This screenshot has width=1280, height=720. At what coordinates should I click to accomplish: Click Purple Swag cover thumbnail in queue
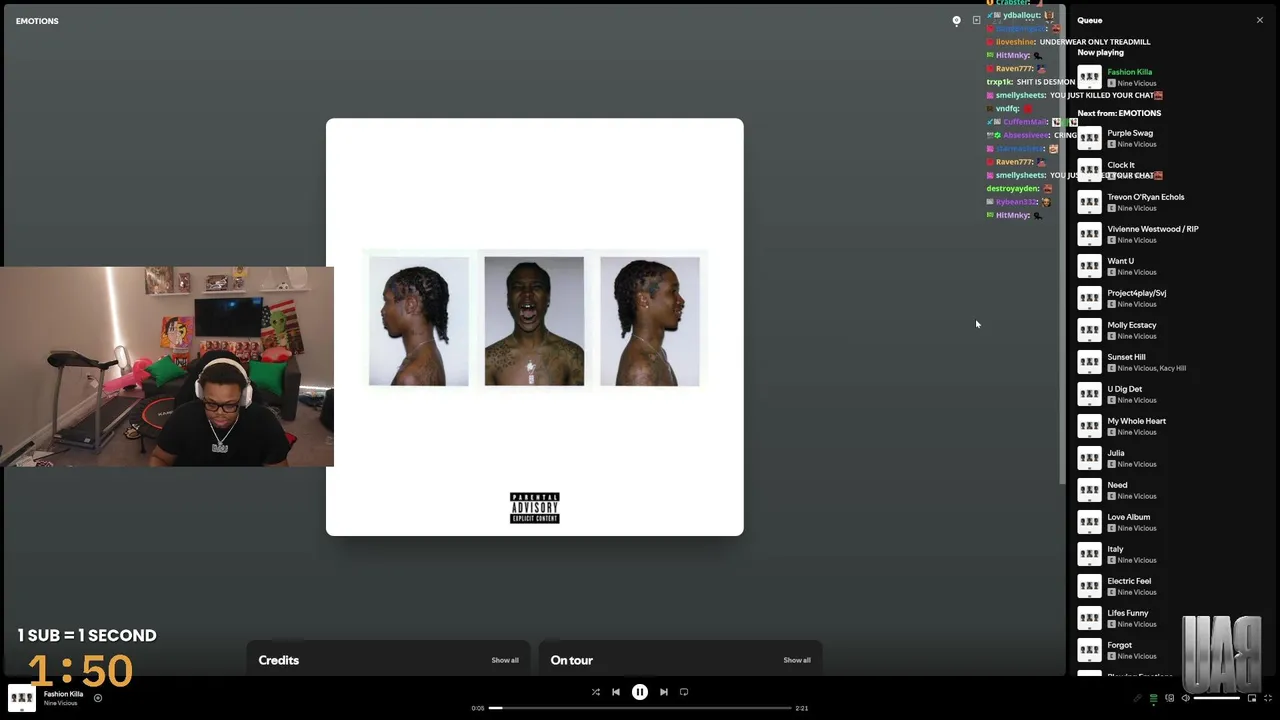coord(1089,138)
